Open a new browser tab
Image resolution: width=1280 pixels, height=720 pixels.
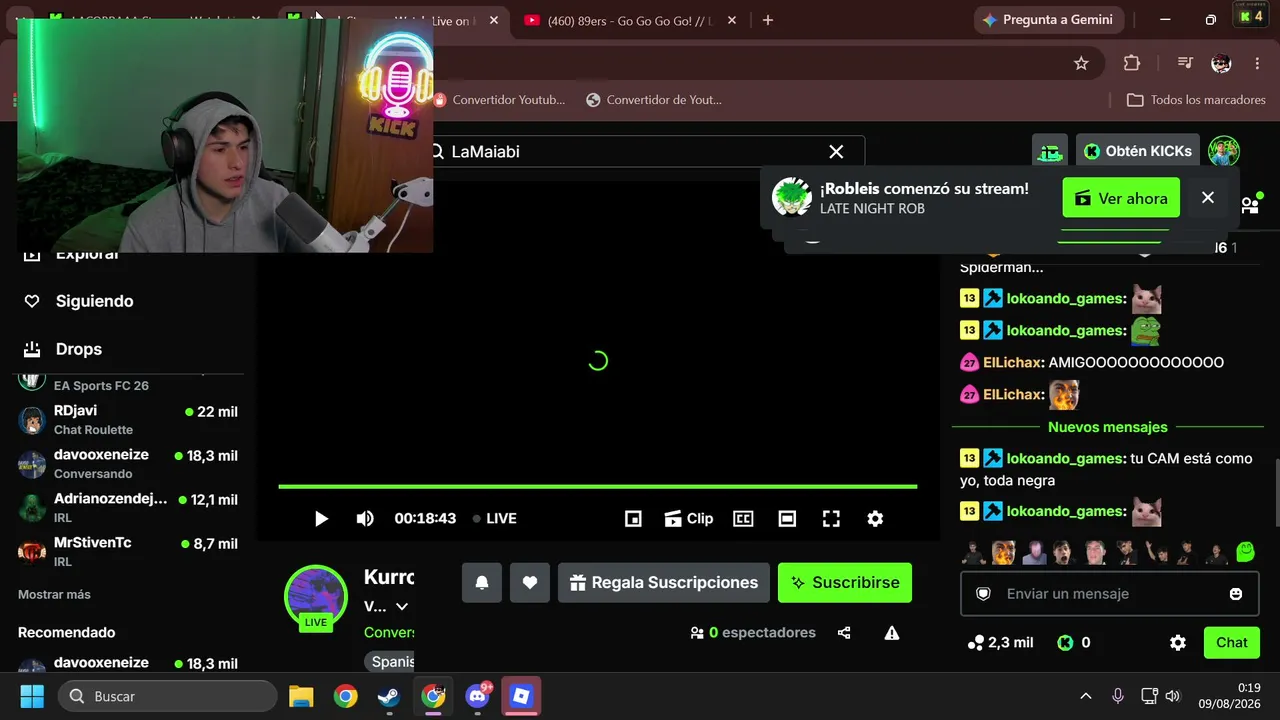tap(768, 20)
